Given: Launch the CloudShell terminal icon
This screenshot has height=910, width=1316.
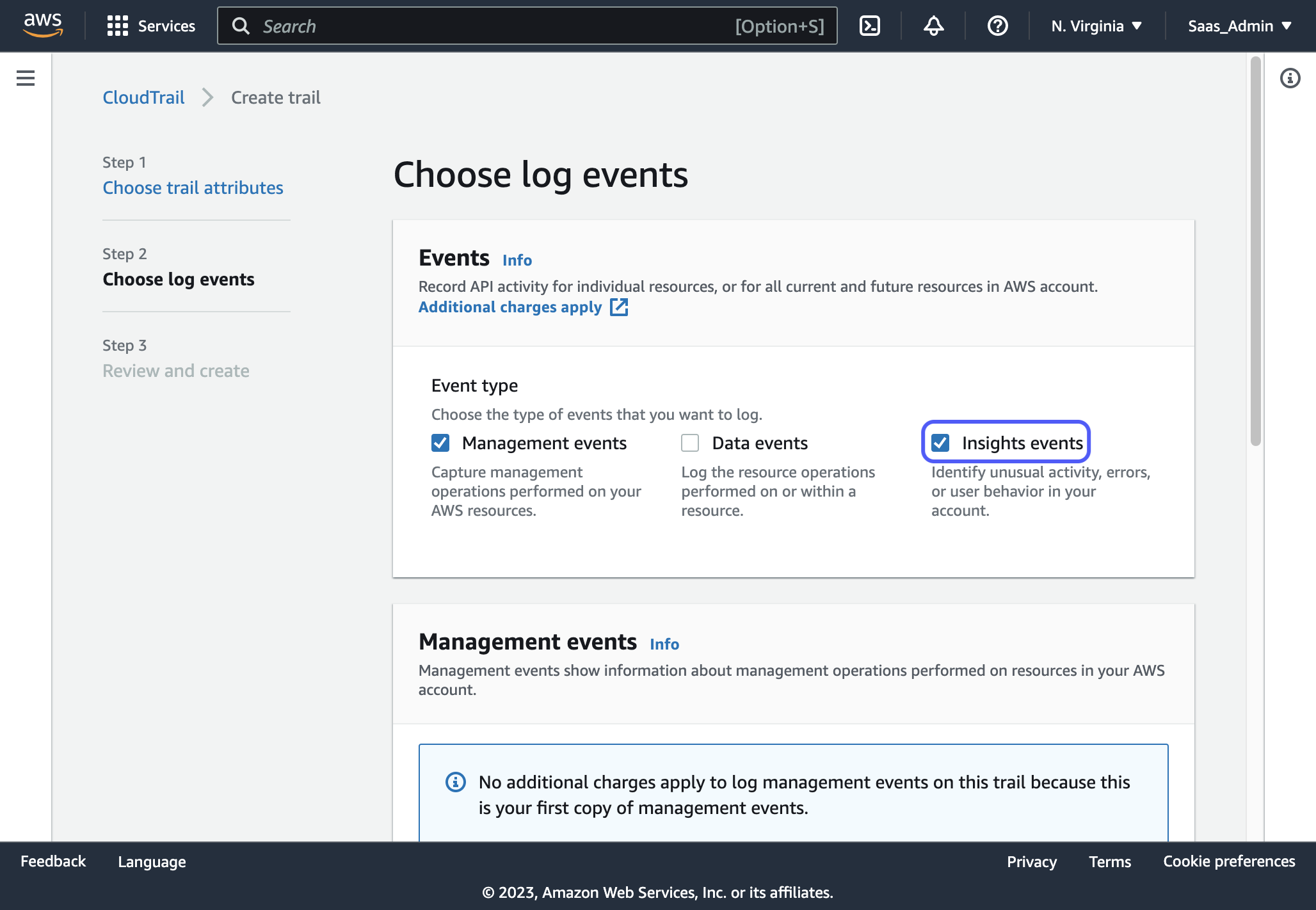Looking at the screenshot, I should (869, 26).
